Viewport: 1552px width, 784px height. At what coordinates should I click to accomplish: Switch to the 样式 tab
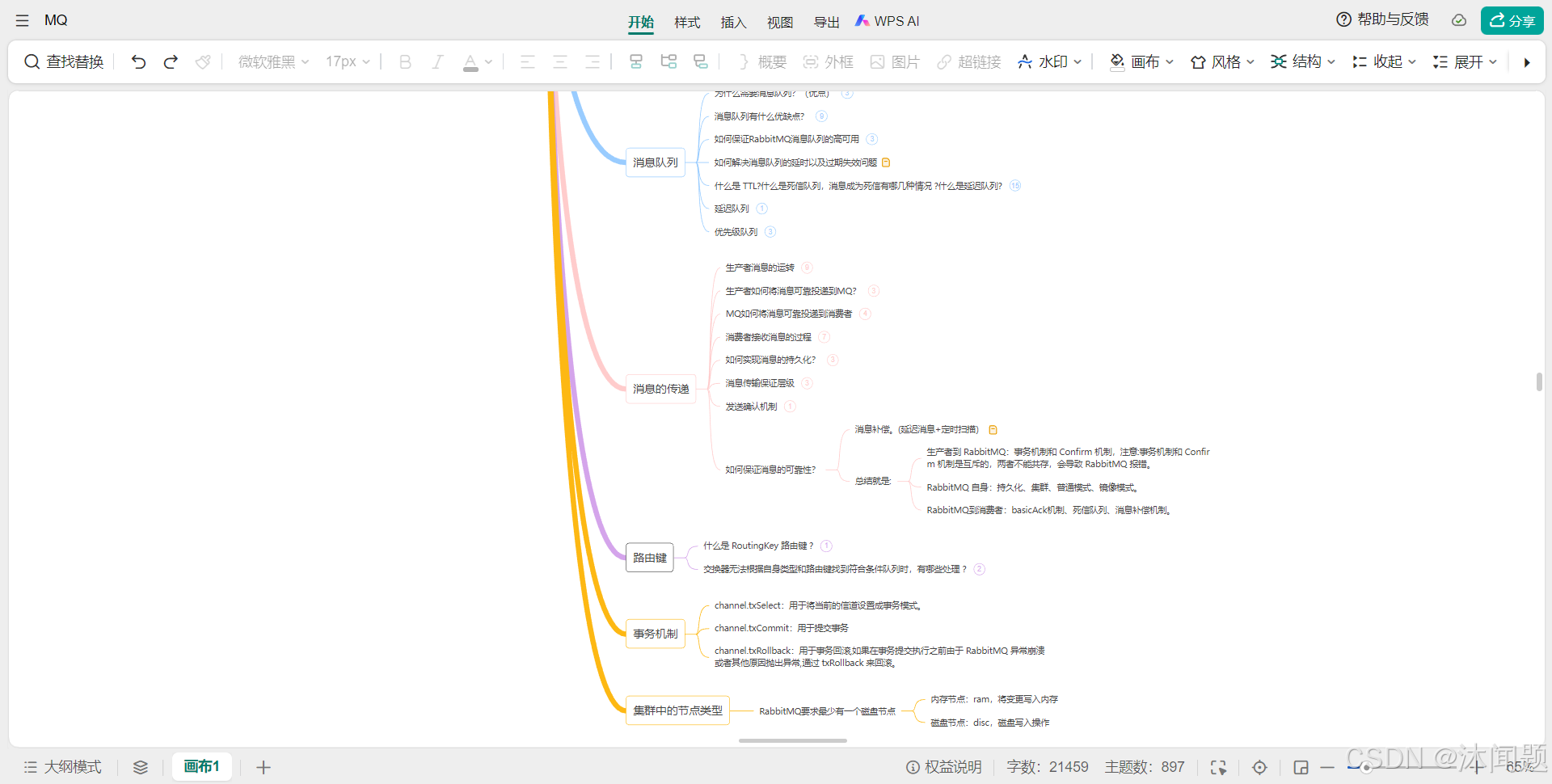click(687, 22)
